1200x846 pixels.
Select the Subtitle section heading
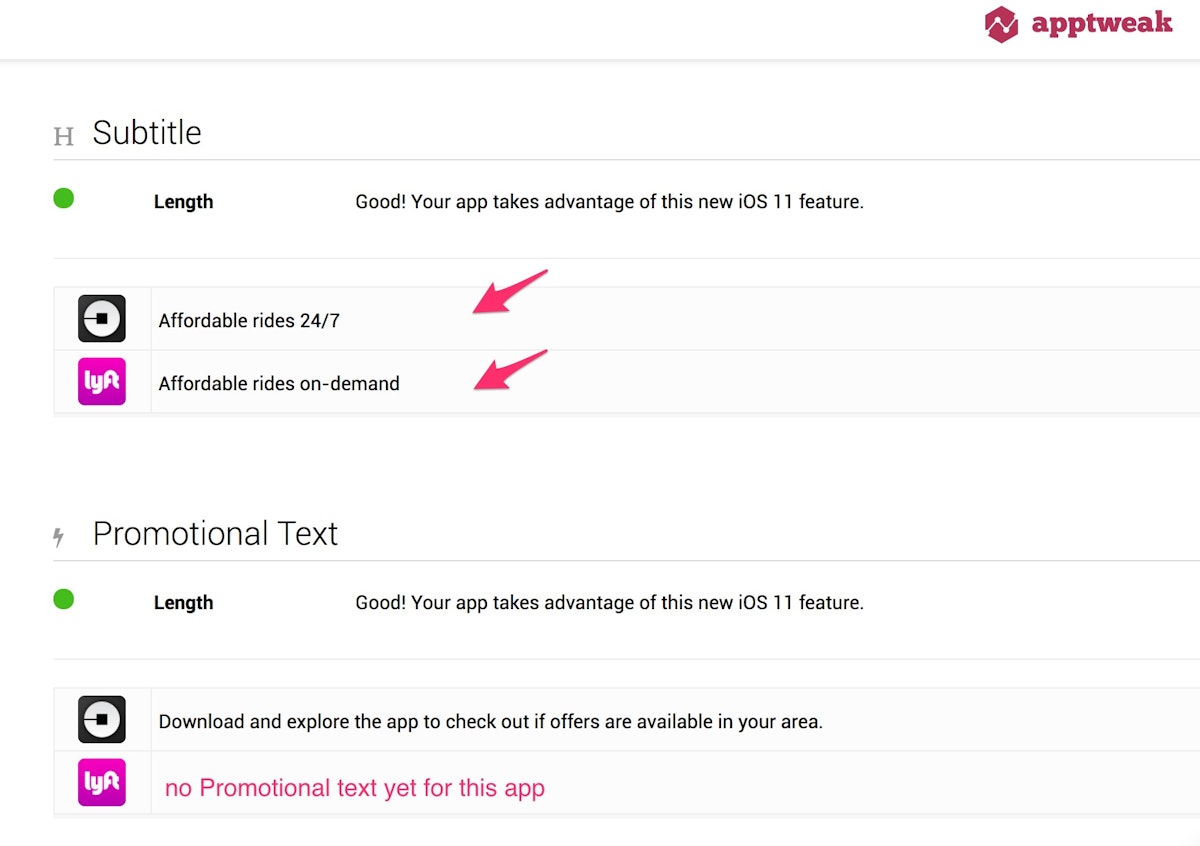pyautogui.click(x=147, y=133)
